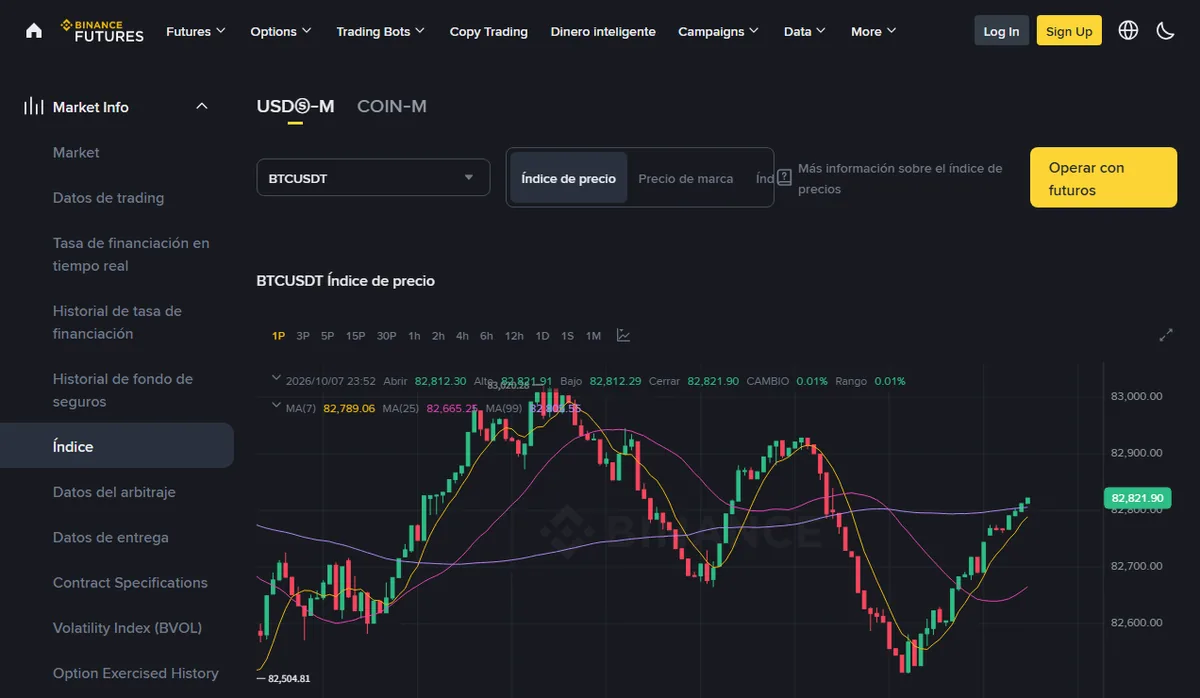Click the 82,504.81 low price label
Screen dimensions: 1200x698
coord(289,678)
